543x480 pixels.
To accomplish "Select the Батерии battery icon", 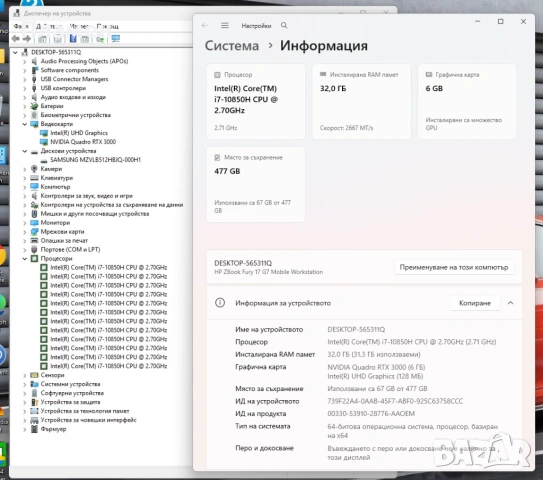I will [x=34, y=106].
